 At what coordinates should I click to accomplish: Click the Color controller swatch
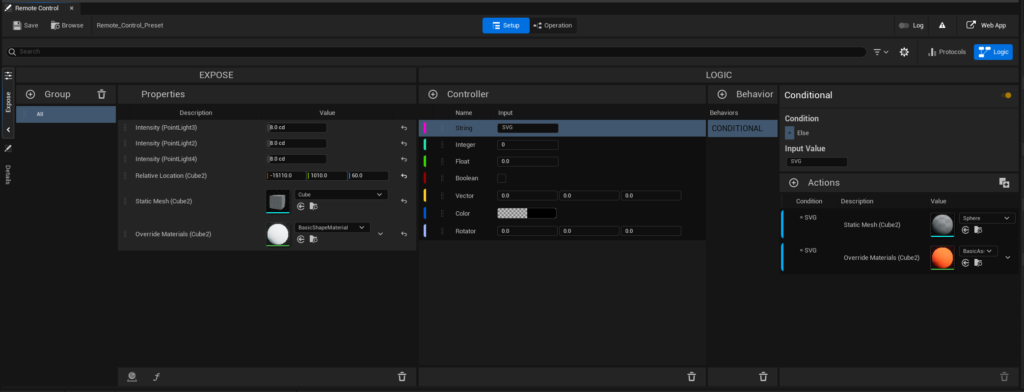tap(527, 213)
